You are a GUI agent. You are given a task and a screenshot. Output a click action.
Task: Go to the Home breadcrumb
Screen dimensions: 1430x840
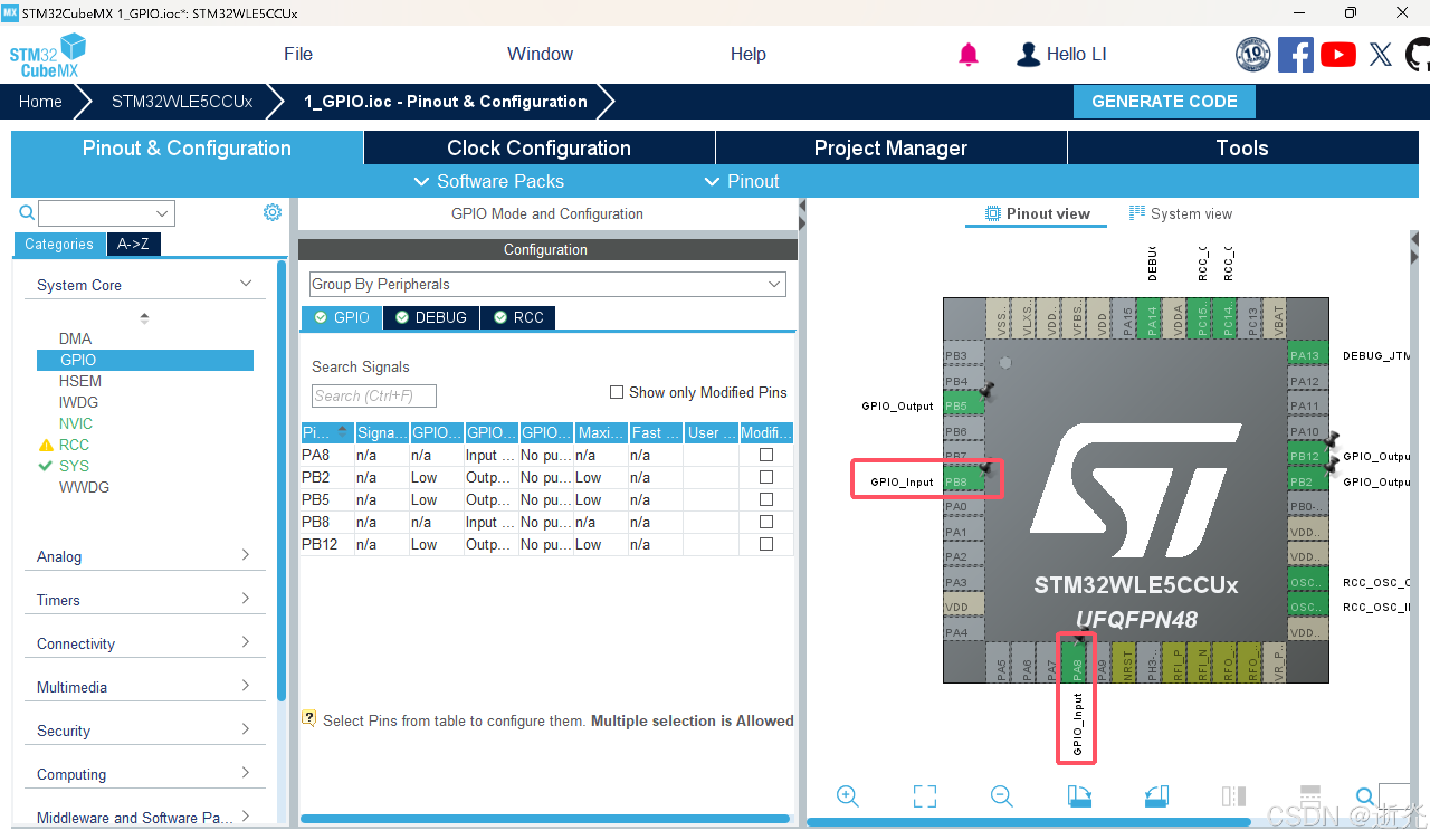[x=40, y=101]
